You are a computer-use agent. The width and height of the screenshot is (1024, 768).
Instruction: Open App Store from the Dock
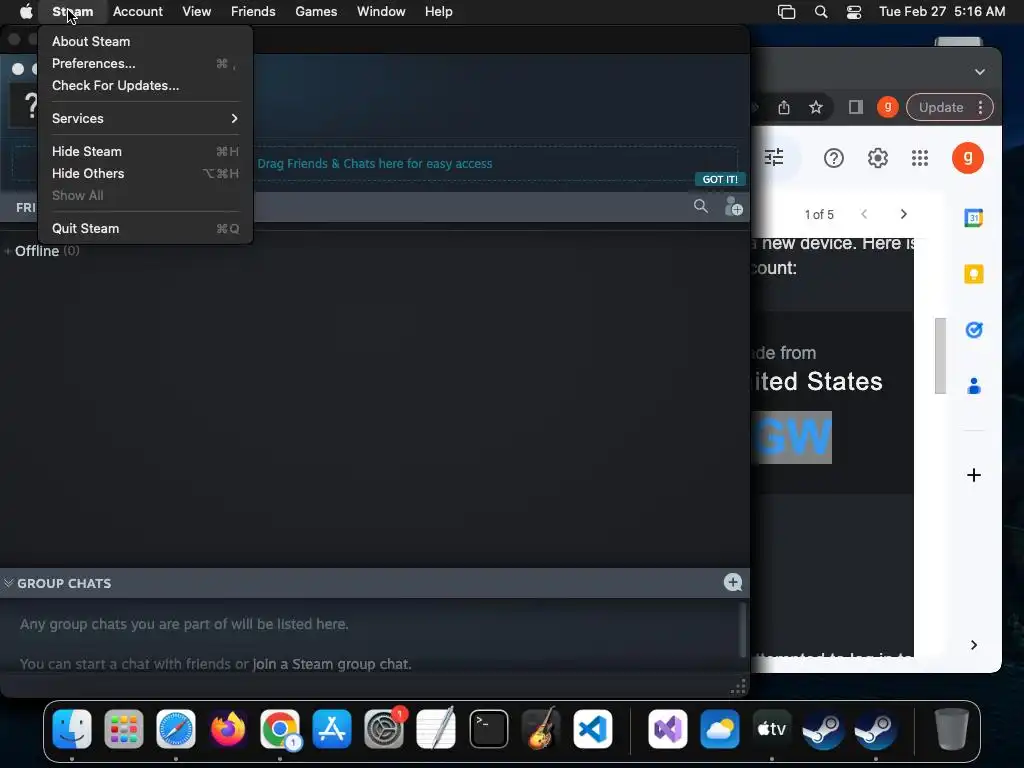(332, 729)
